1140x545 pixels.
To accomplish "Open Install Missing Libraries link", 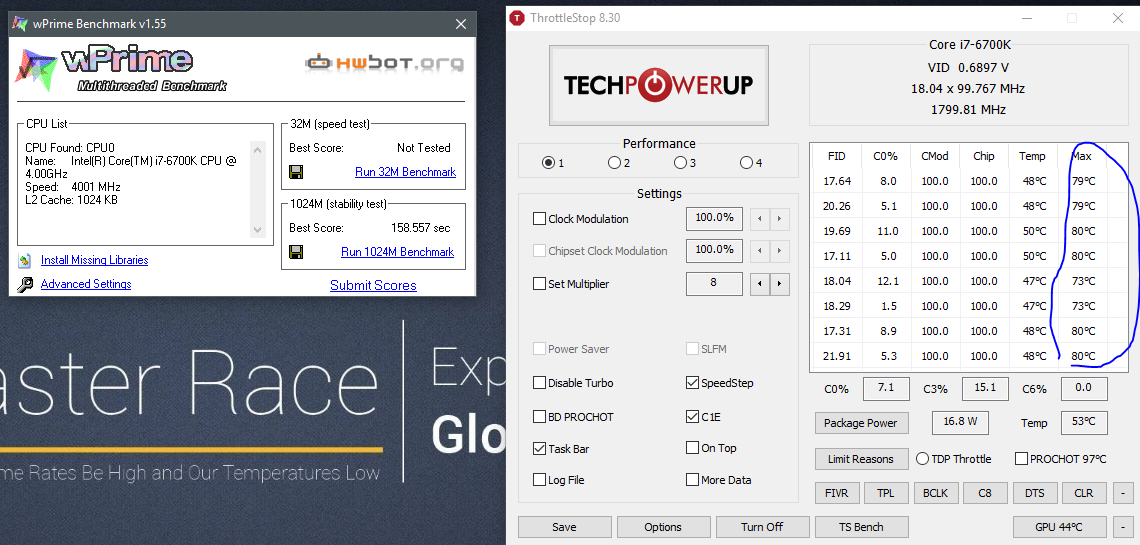I will [95, 260].
